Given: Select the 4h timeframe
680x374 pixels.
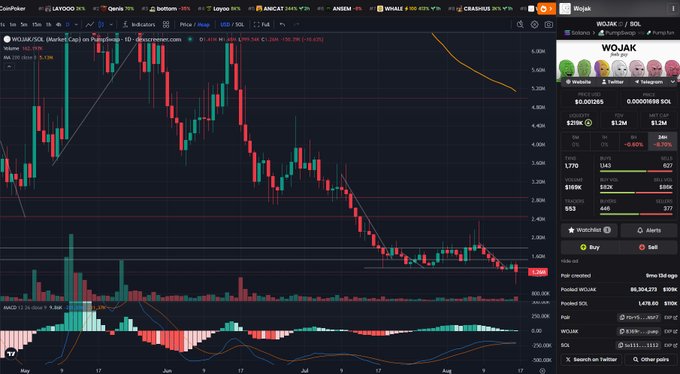Looking at the screenshot, I should (59, 25).
